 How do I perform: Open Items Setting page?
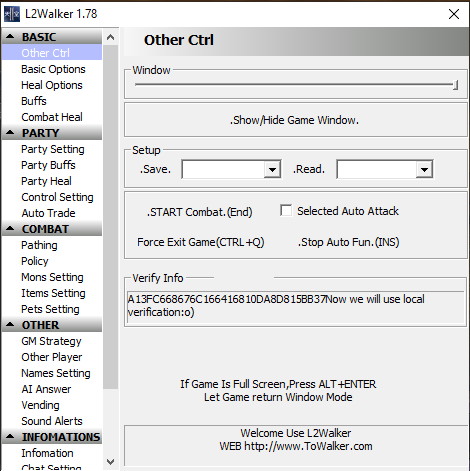click(53, 293)
